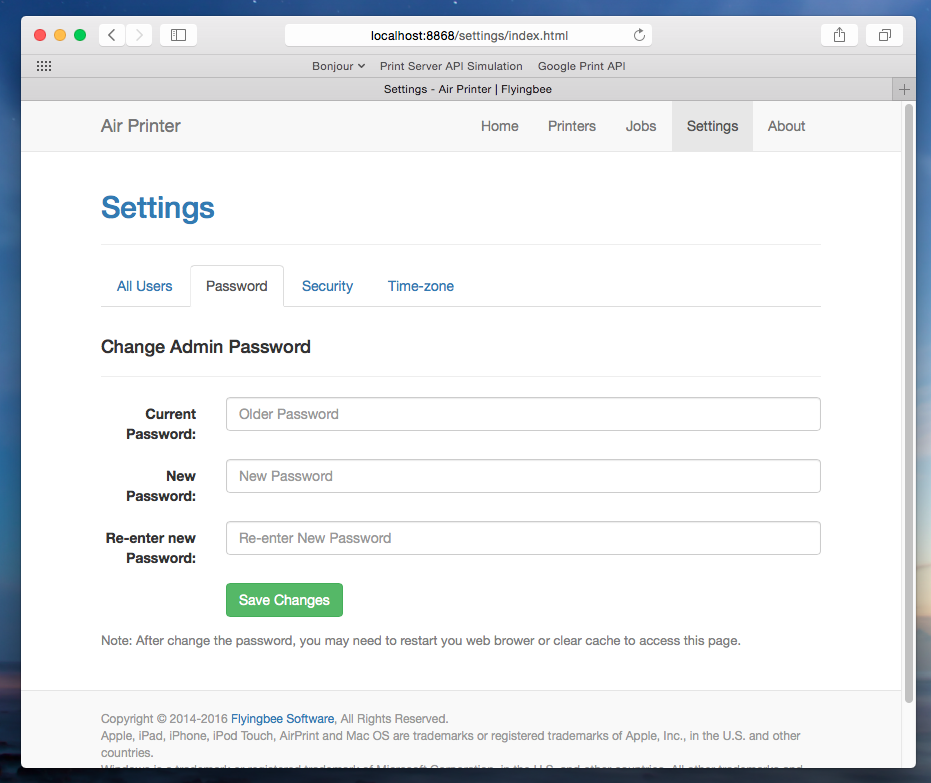Image resolution: width=931 pixels, height=783 pixels.
Task: Expand the Bonjour bookmarks dropdown
Action: tap(338, 66)
